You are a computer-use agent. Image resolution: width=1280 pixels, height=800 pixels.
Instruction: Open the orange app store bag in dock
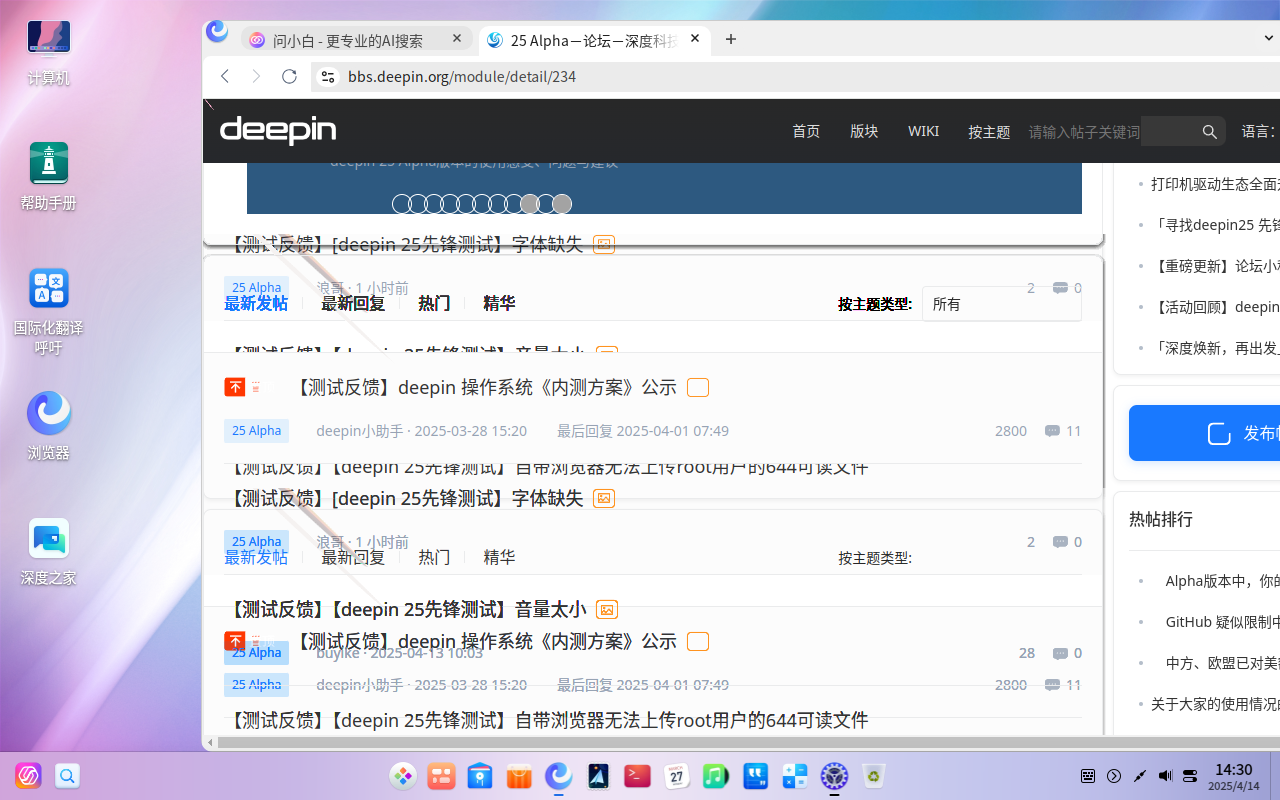coord(519,776)
